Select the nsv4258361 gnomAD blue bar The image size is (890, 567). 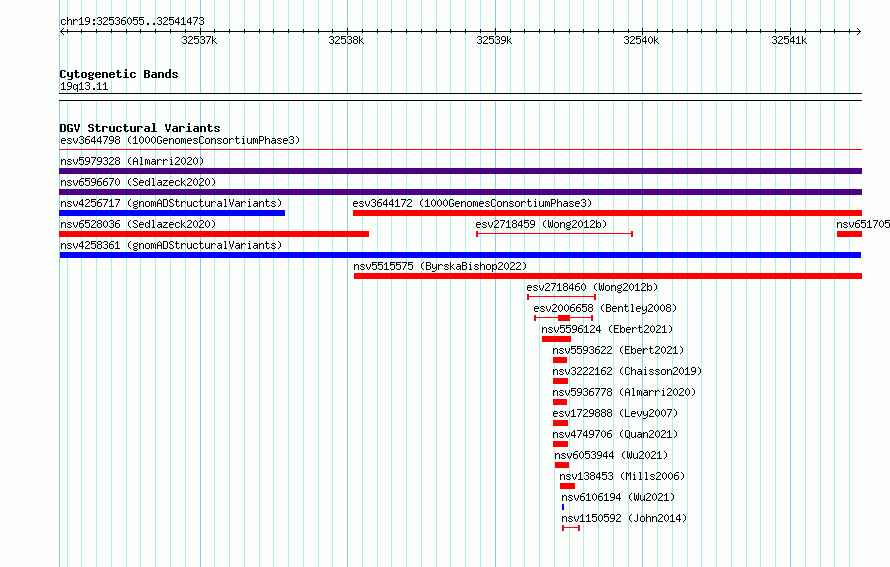click(460, 255)
